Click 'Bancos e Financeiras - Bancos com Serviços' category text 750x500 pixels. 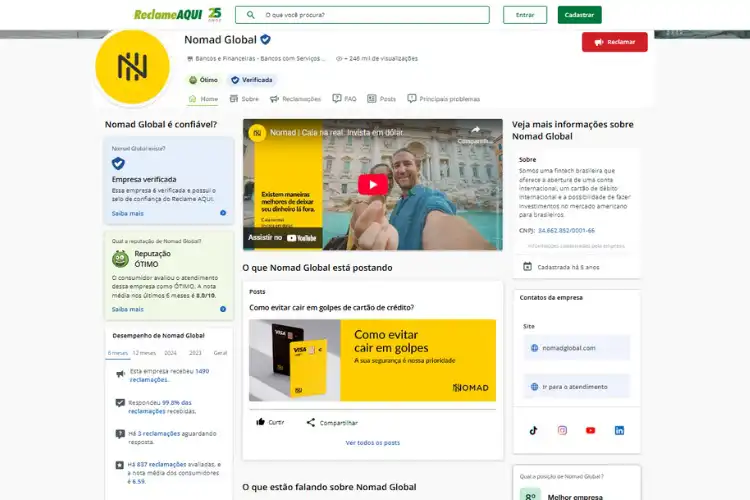pyautogui.click(x=260, y=58)
